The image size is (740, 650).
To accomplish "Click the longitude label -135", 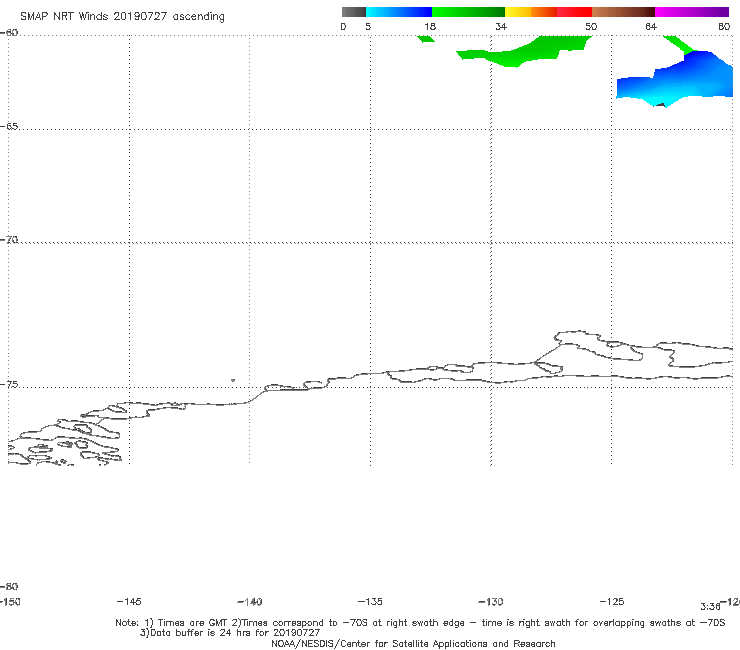I will [370, 601].
